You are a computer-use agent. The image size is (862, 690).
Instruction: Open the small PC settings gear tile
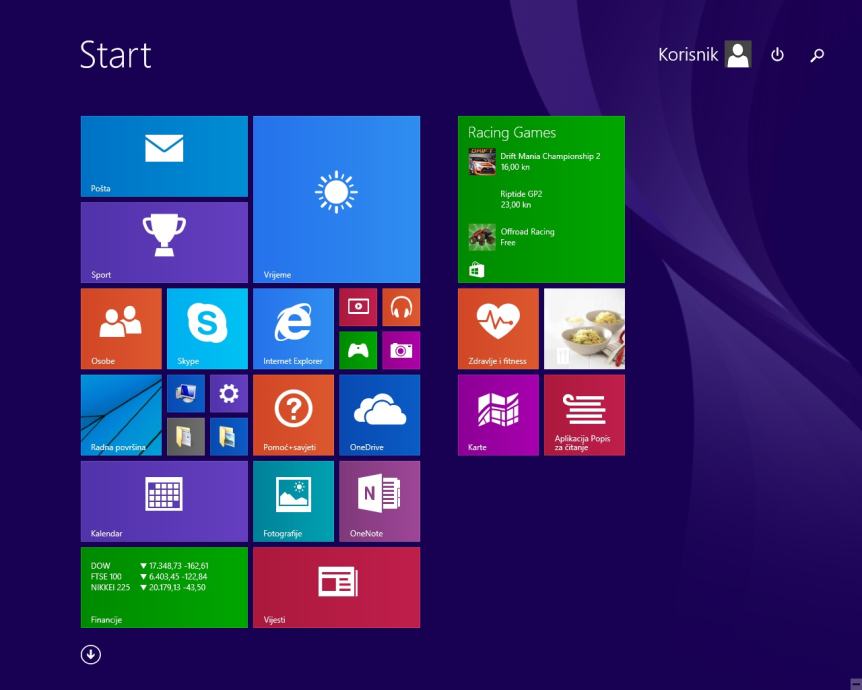click(x=229, y=394)
